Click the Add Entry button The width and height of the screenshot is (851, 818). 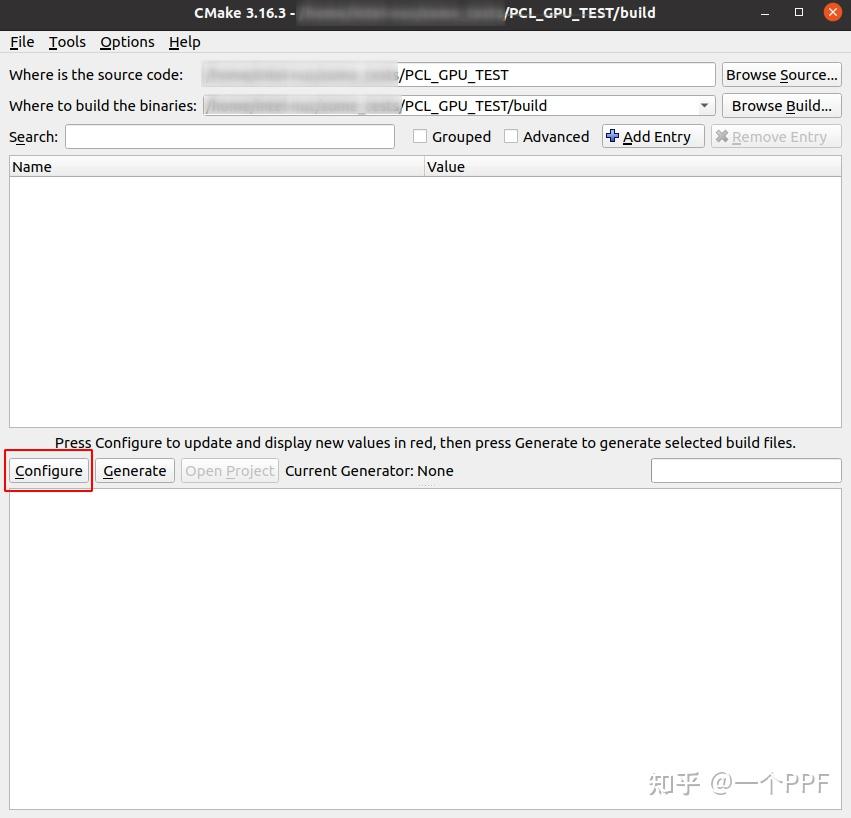point(652,136)
